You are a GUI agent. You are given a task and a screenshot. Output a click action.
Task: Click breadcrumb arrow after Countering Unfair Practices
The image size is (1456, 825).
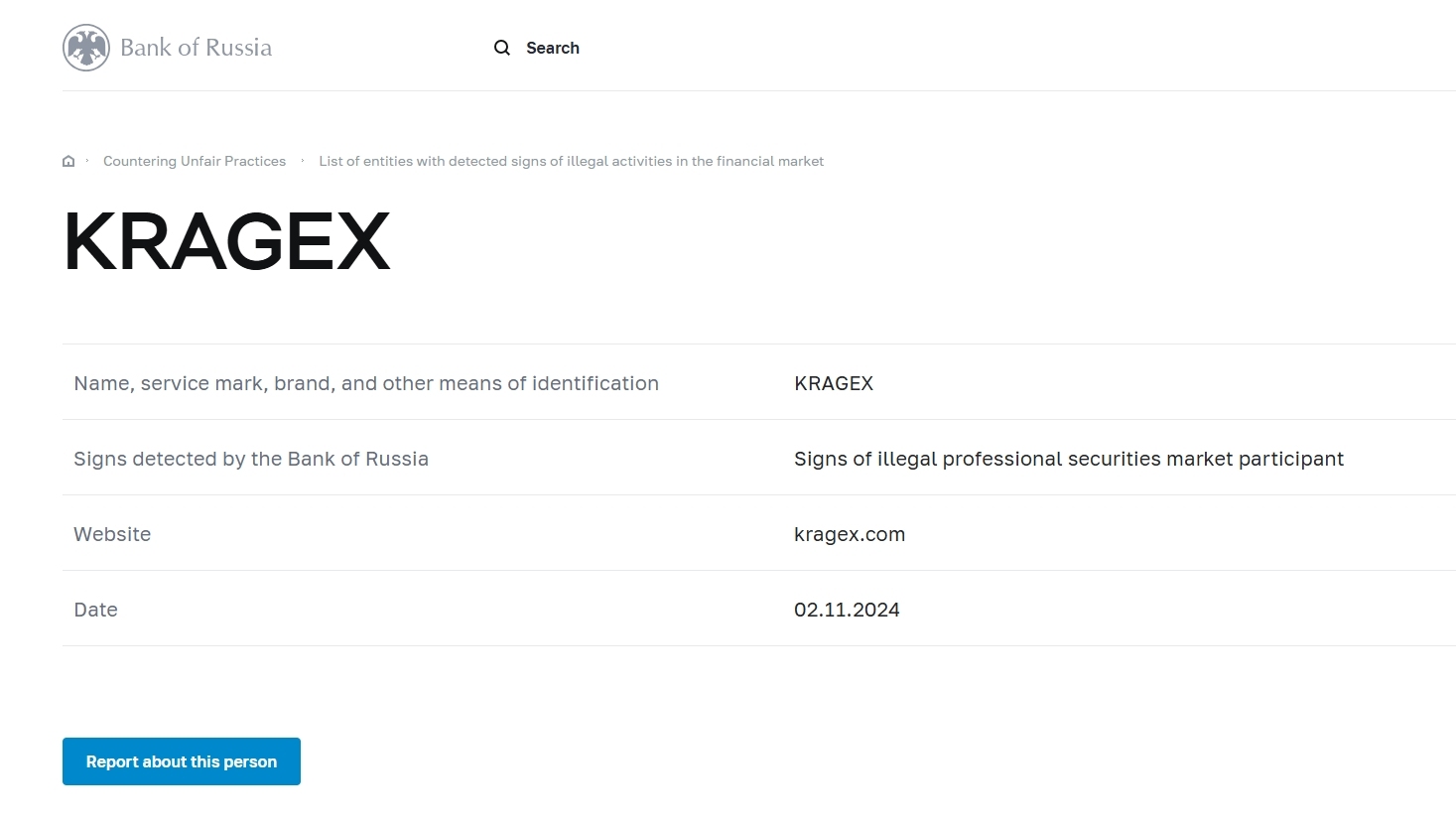click(x=303, y=161)
